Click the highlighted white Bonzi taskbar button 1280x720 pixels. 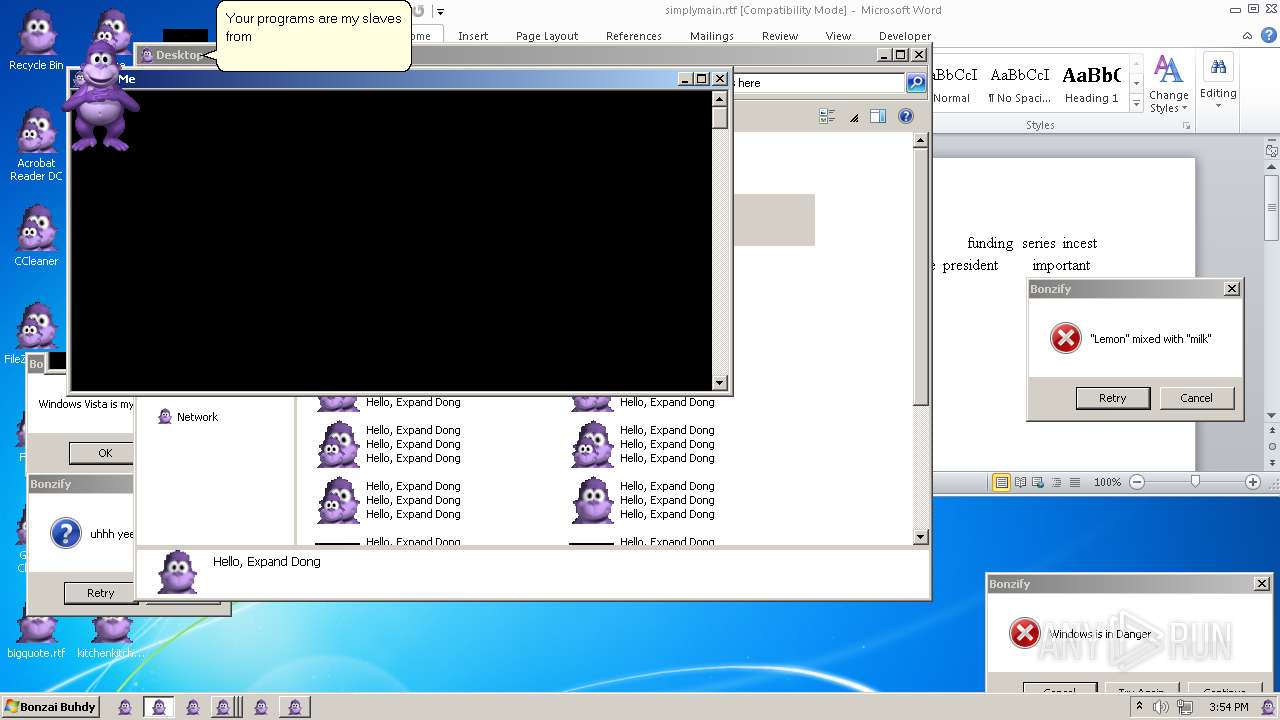(159, 707)
